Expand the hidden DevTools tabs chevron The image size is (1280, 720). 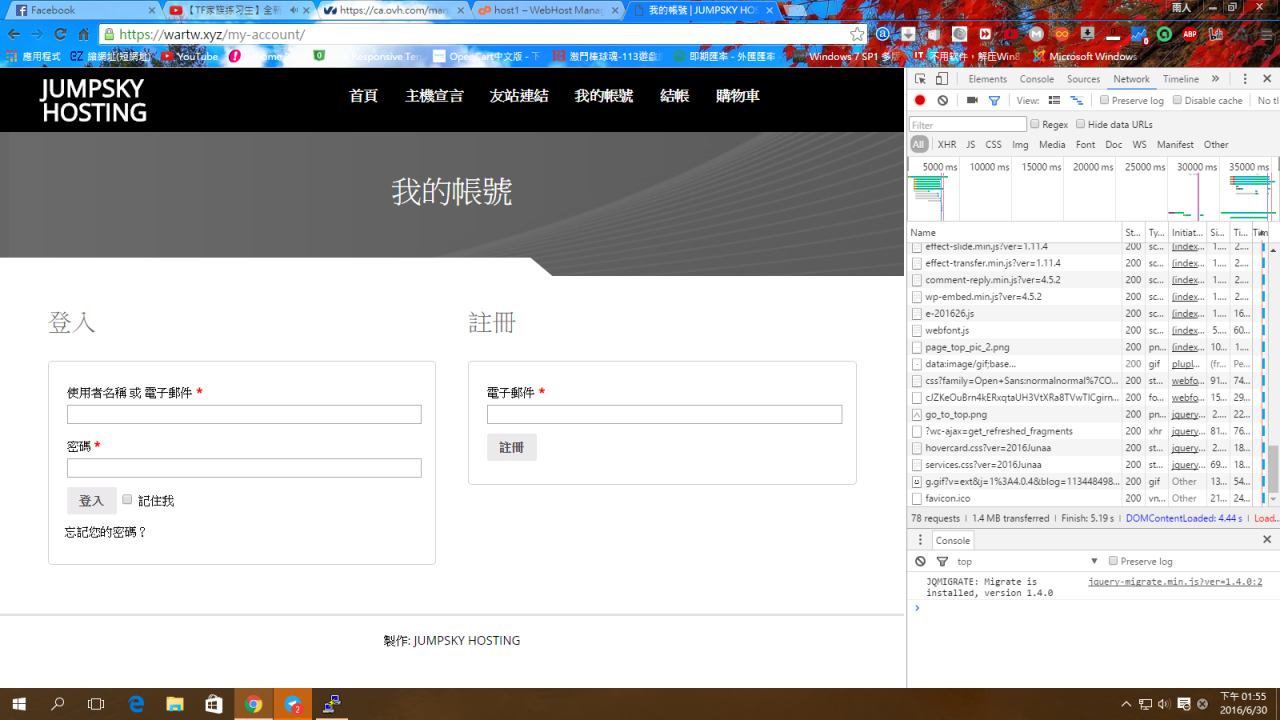tap(1215, 79)
